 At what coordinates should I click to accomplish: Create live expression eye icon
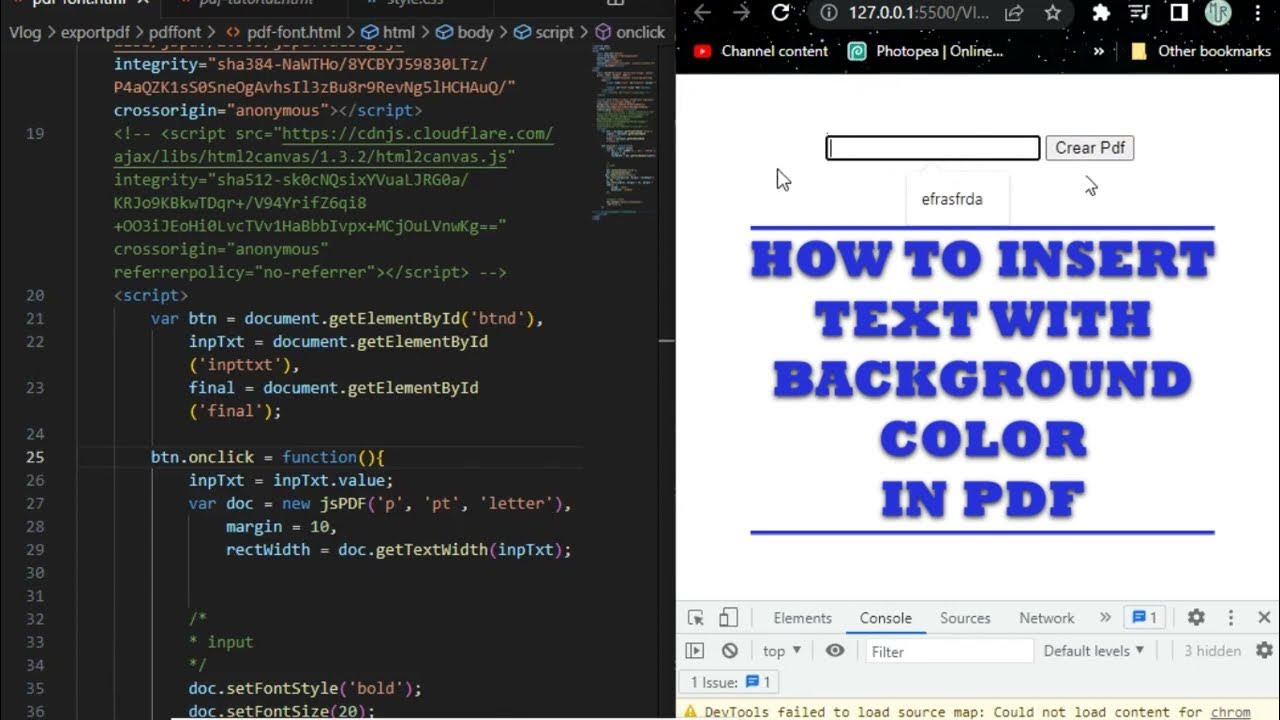[x=835, y=651]
